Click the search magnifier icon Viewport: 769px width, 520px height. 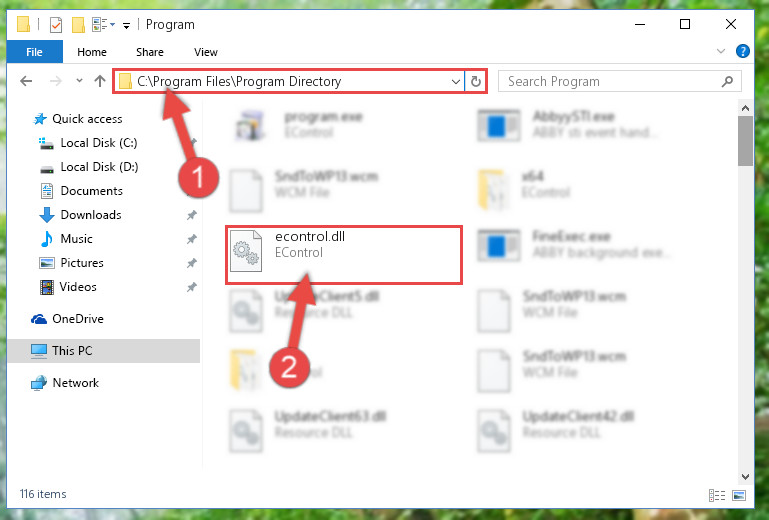tap(727, 81)
